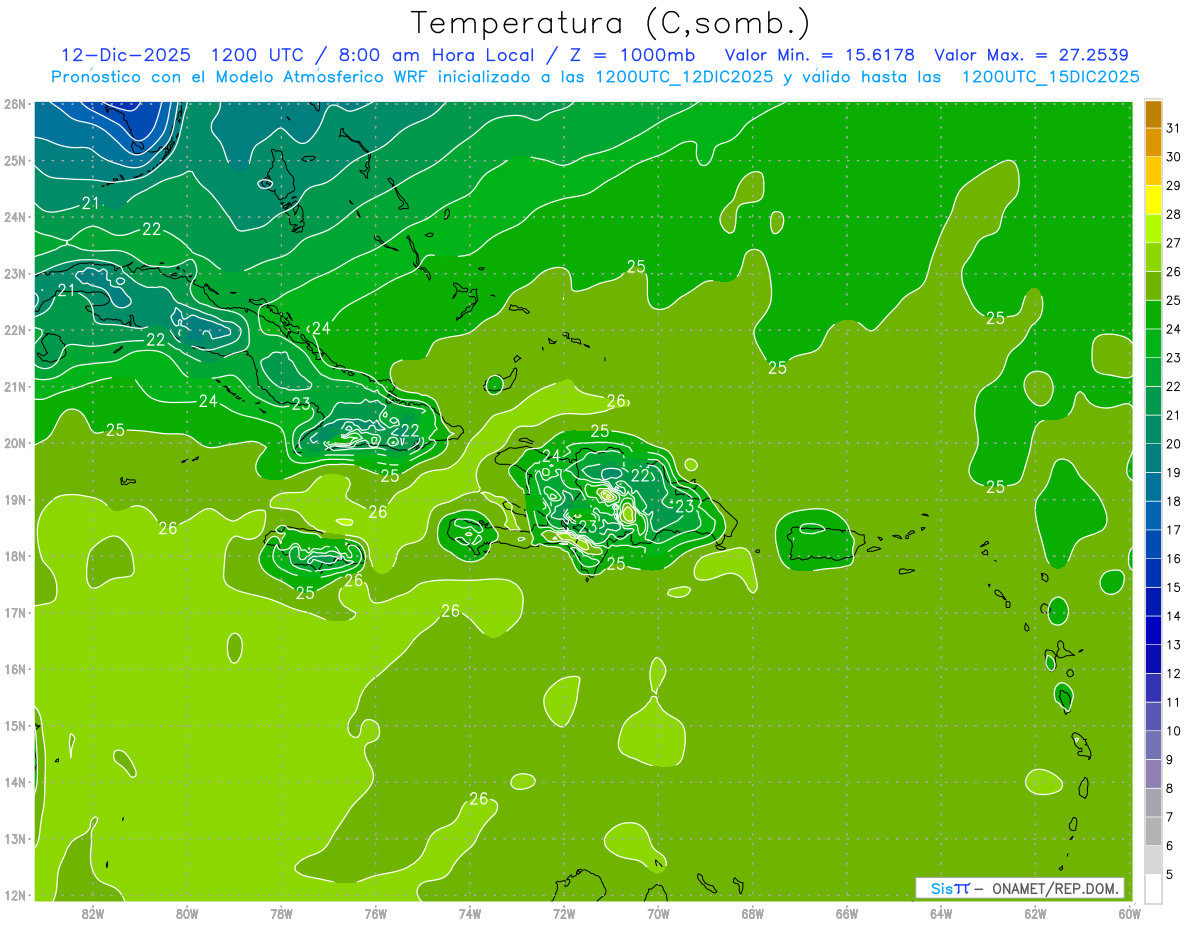Click the legend value 17

(1174, 530)
